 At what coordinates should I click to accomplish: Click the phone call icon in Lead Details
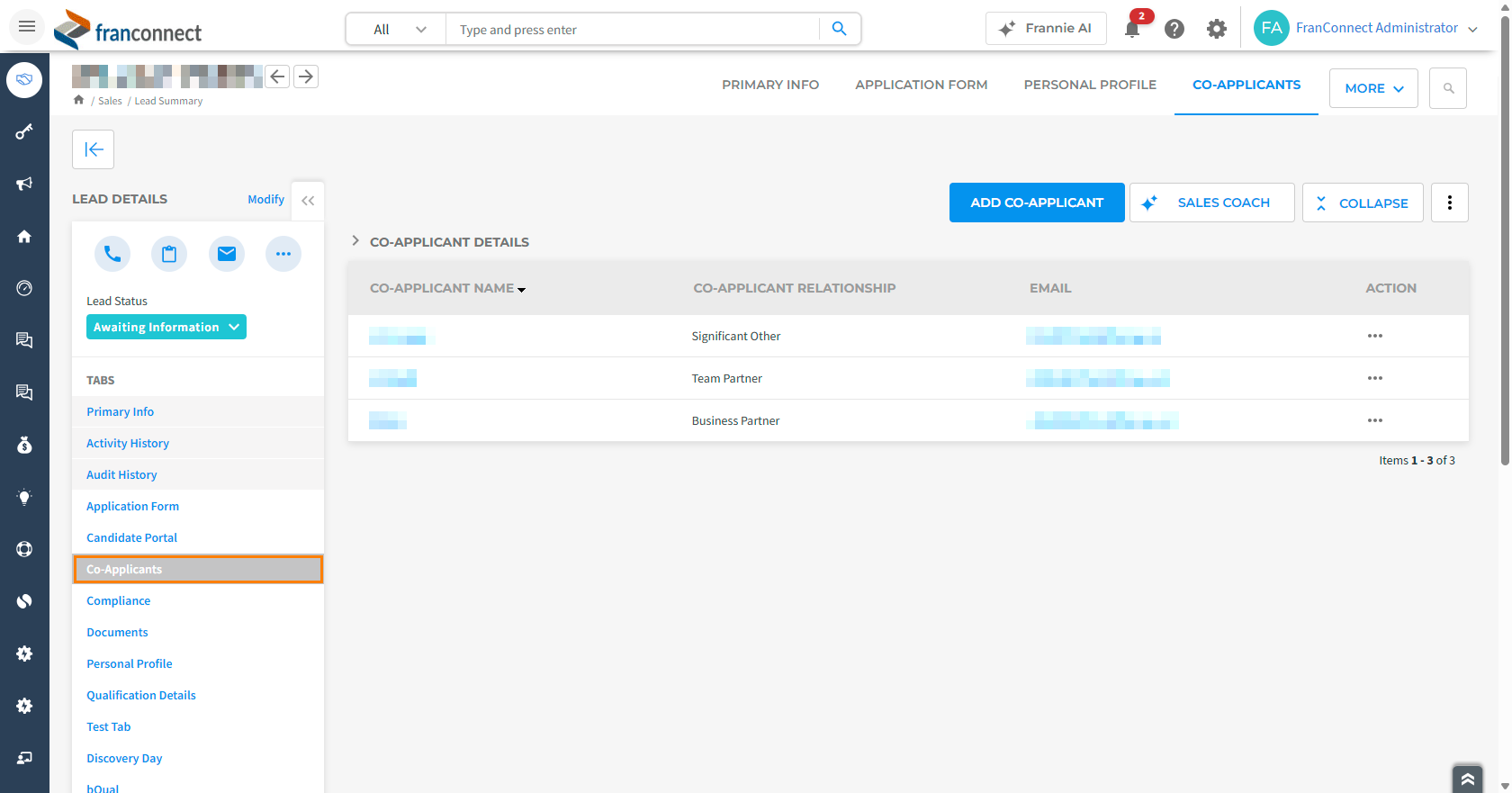(x=112, y=254)
